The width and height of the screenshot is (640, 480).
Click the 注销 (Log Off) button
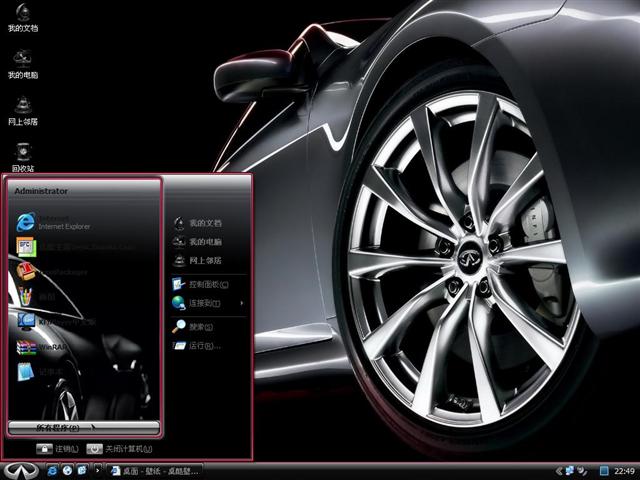click(x=58, y=449)
